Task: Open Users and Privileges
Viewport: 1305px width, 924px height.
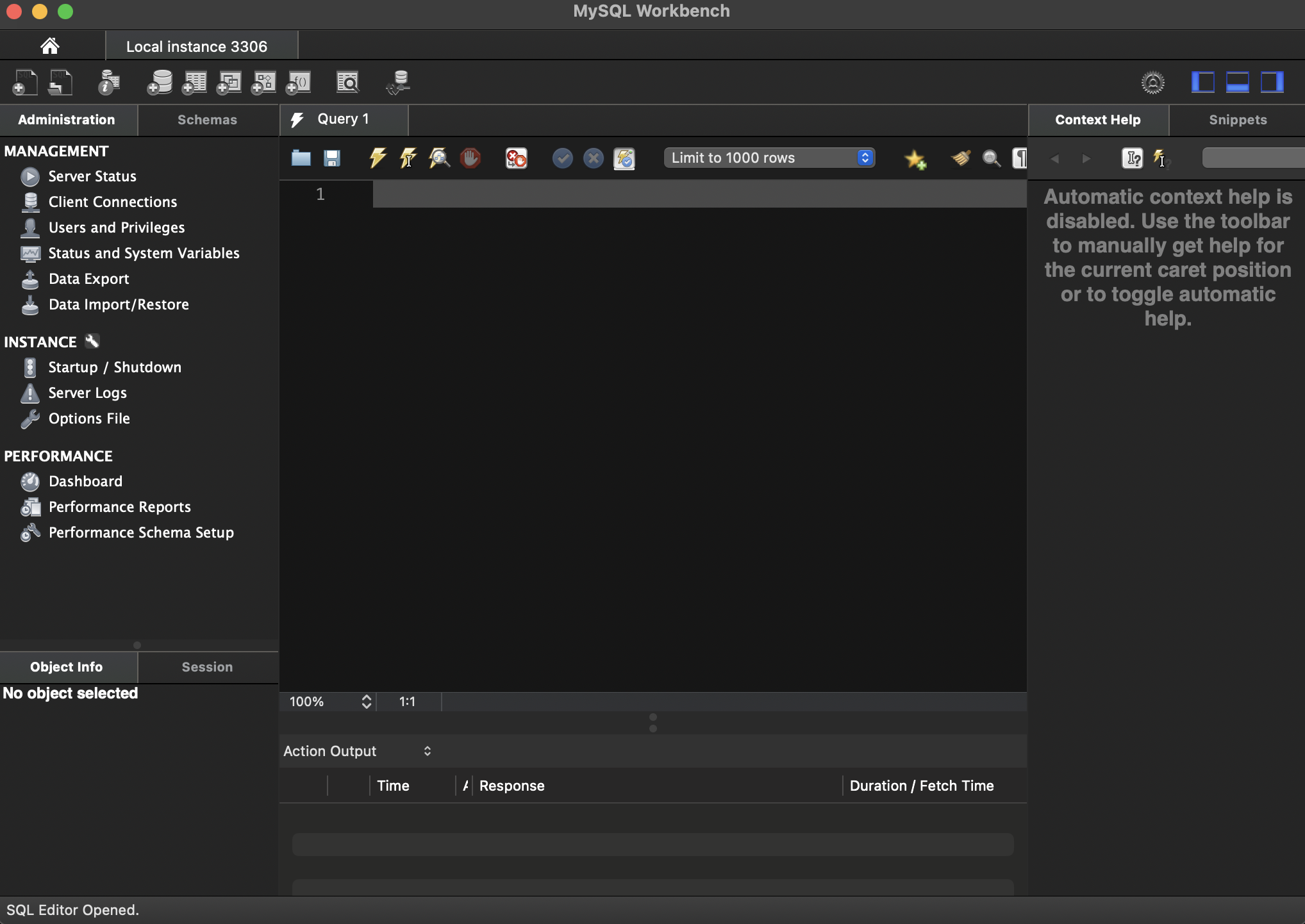Action: click(116, 227)
